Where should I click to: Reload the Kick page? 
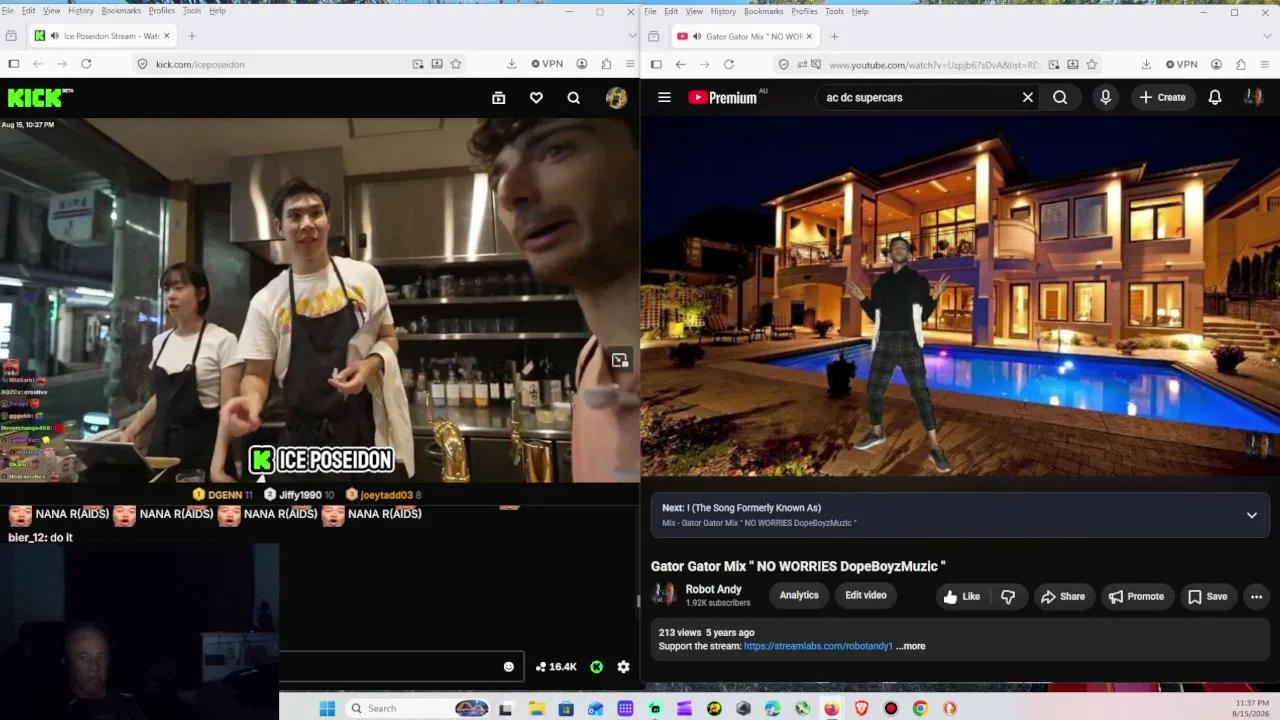click(86, 64)
